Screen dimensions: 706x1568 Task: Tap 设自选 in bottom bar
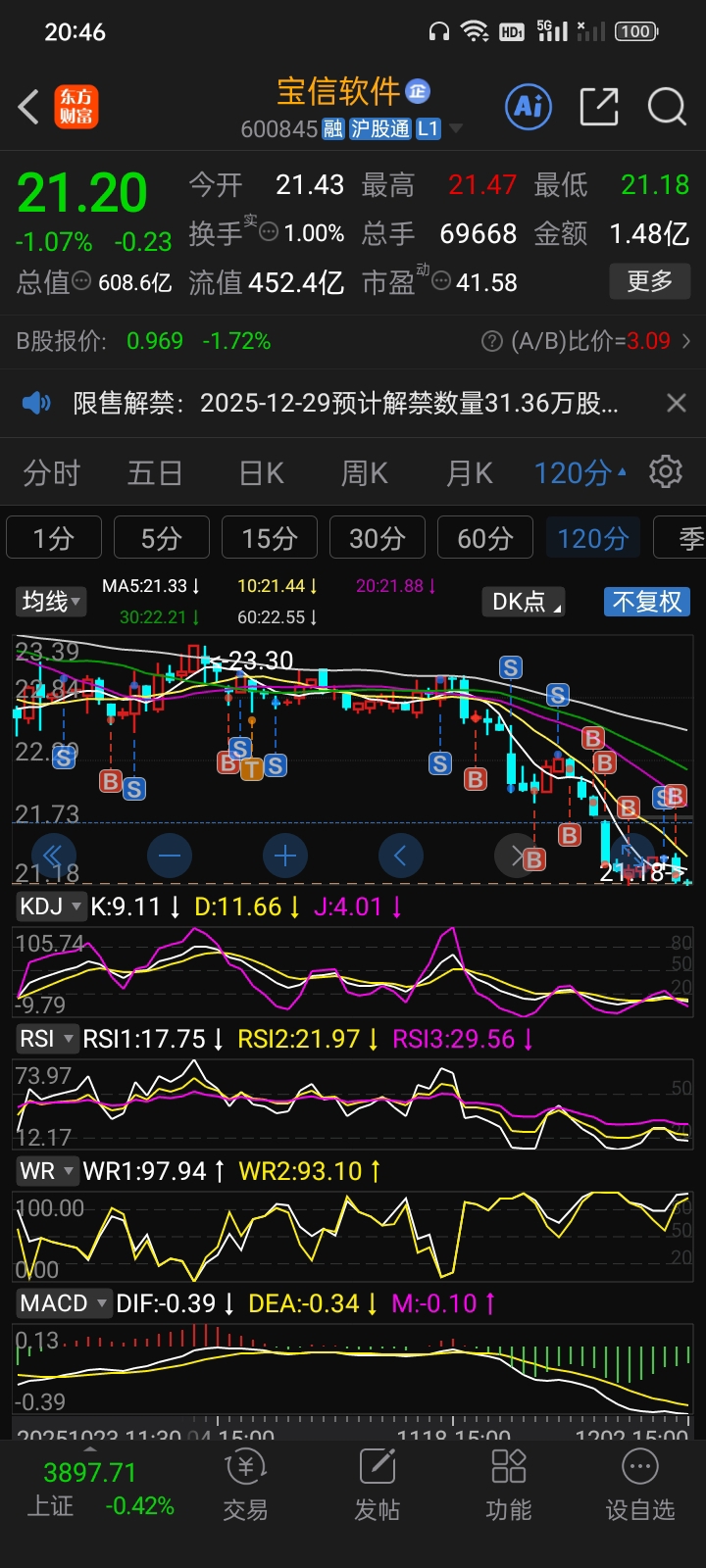click(x=640, y=1486)
